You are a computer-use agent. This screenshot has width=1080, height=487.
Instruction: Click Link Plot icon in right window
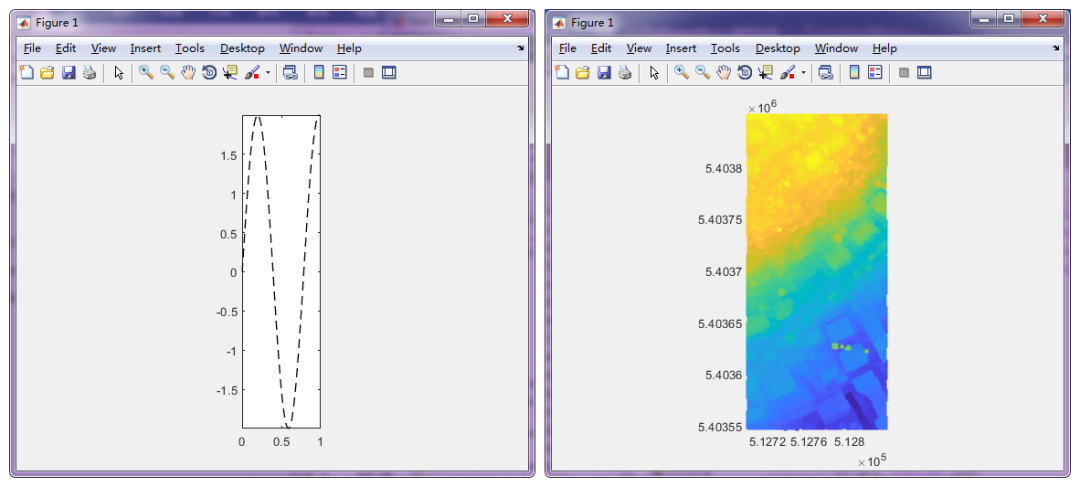point(825,72)
